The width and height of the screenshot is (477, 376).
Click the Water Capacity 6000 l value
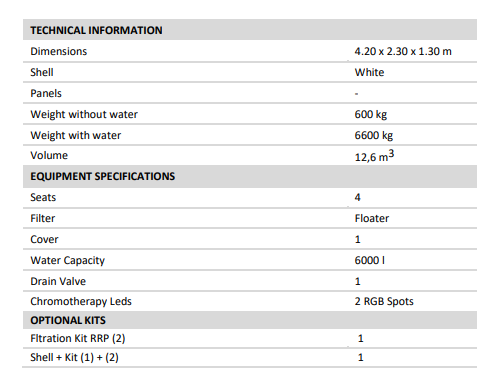[370, 260]
